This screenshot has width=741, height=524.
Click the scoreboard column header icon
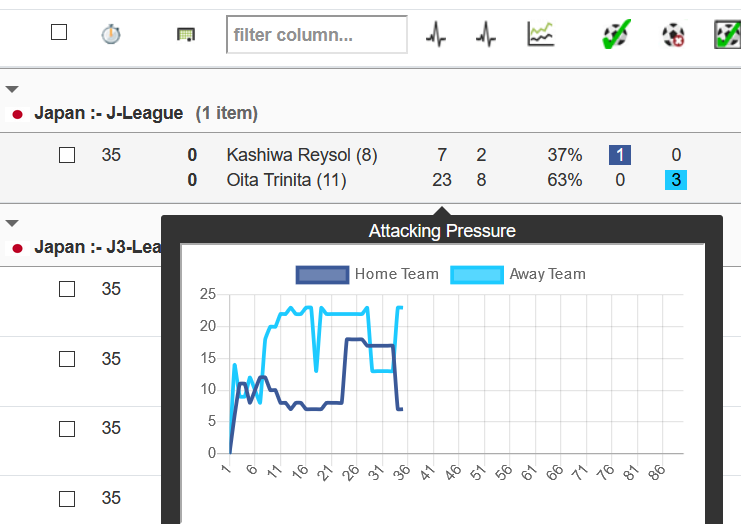click(185, 35)
